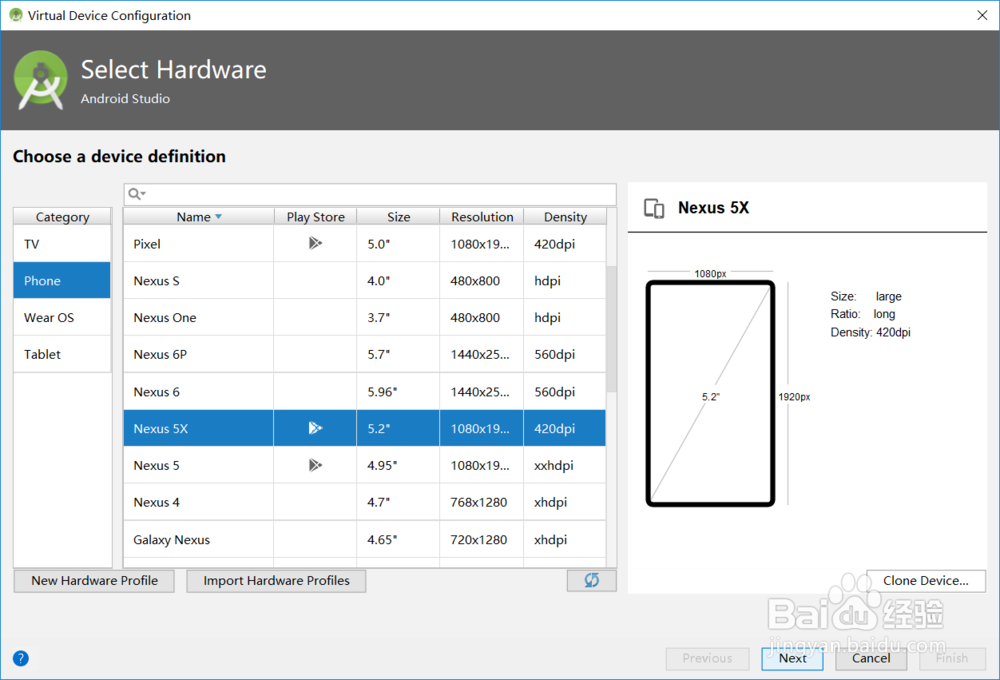This screenshot has width=1000, height=680.
Task: Select the Tablet category
Action: (x=62, y=354)
